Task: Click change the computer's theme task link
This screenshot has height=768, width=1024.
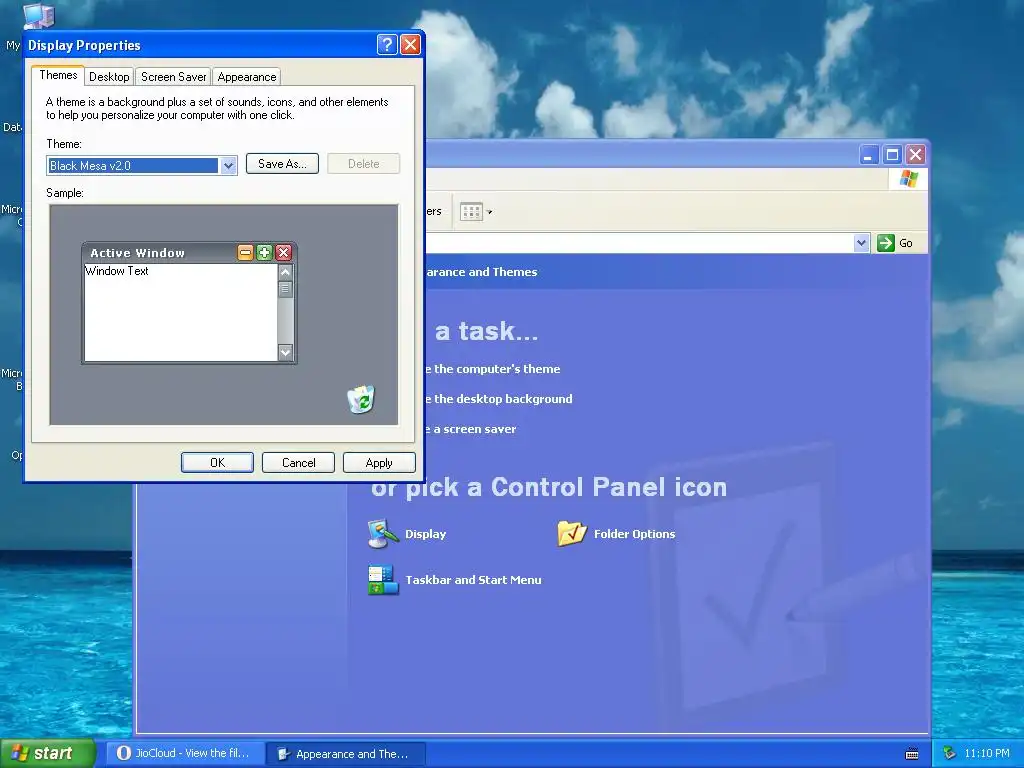Action: pyautogui.click(x=493, y=369)
